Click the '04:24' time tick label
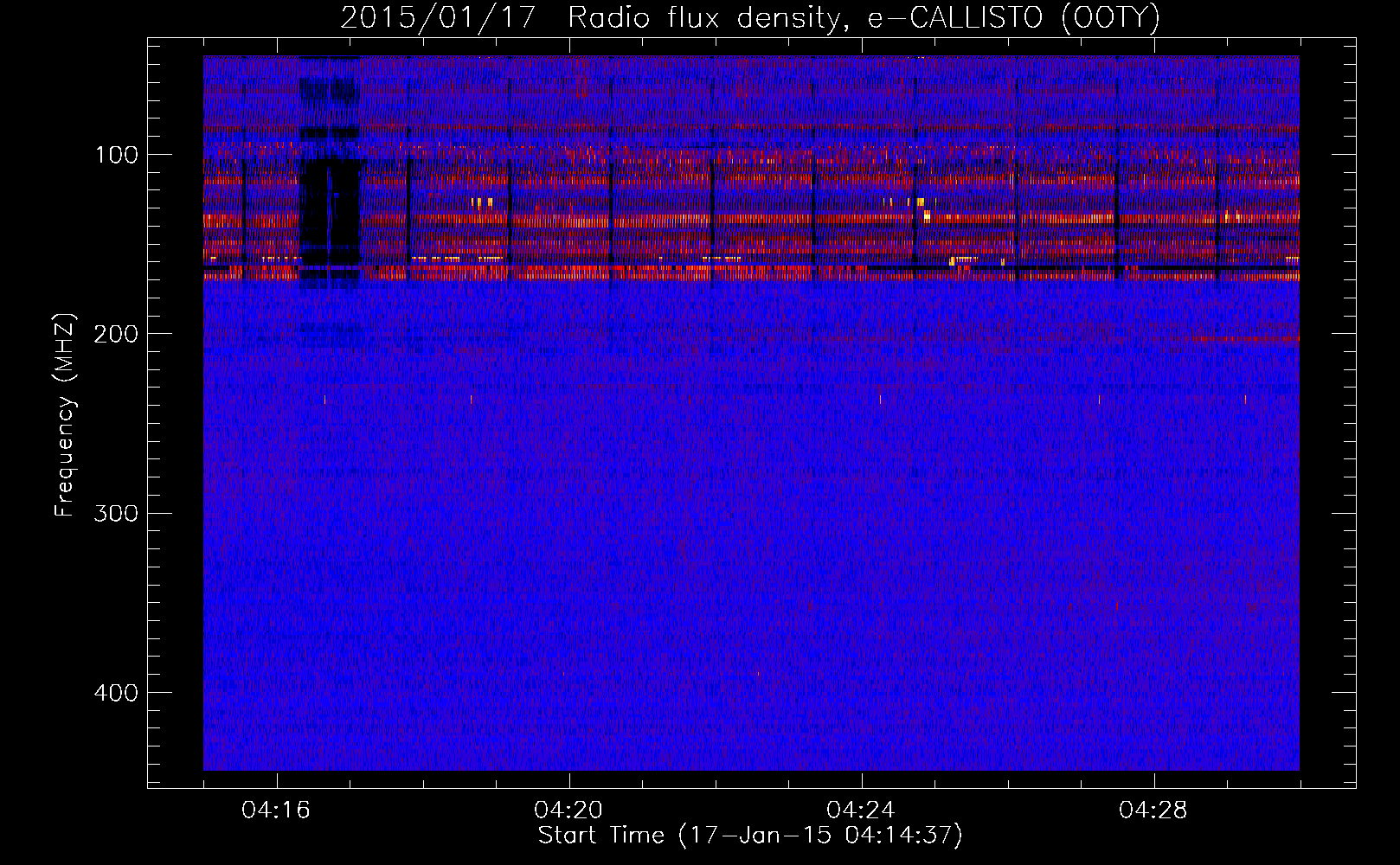The width and height of the screenshot is (1400, 865). coord(861,811)
